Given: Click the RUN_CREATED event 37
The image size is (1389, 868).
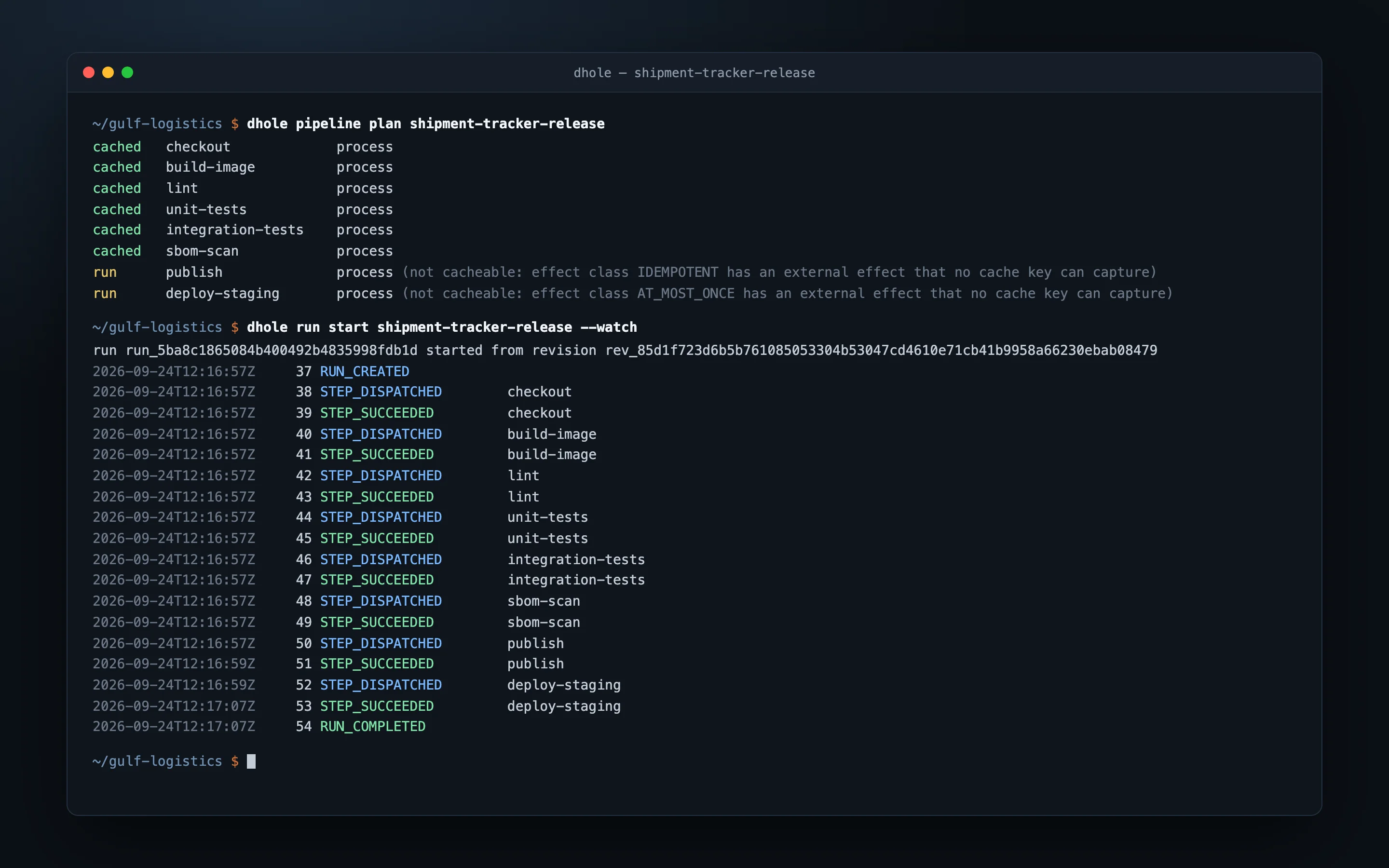Looking at the screenshot, I should (x=365, y=371).
